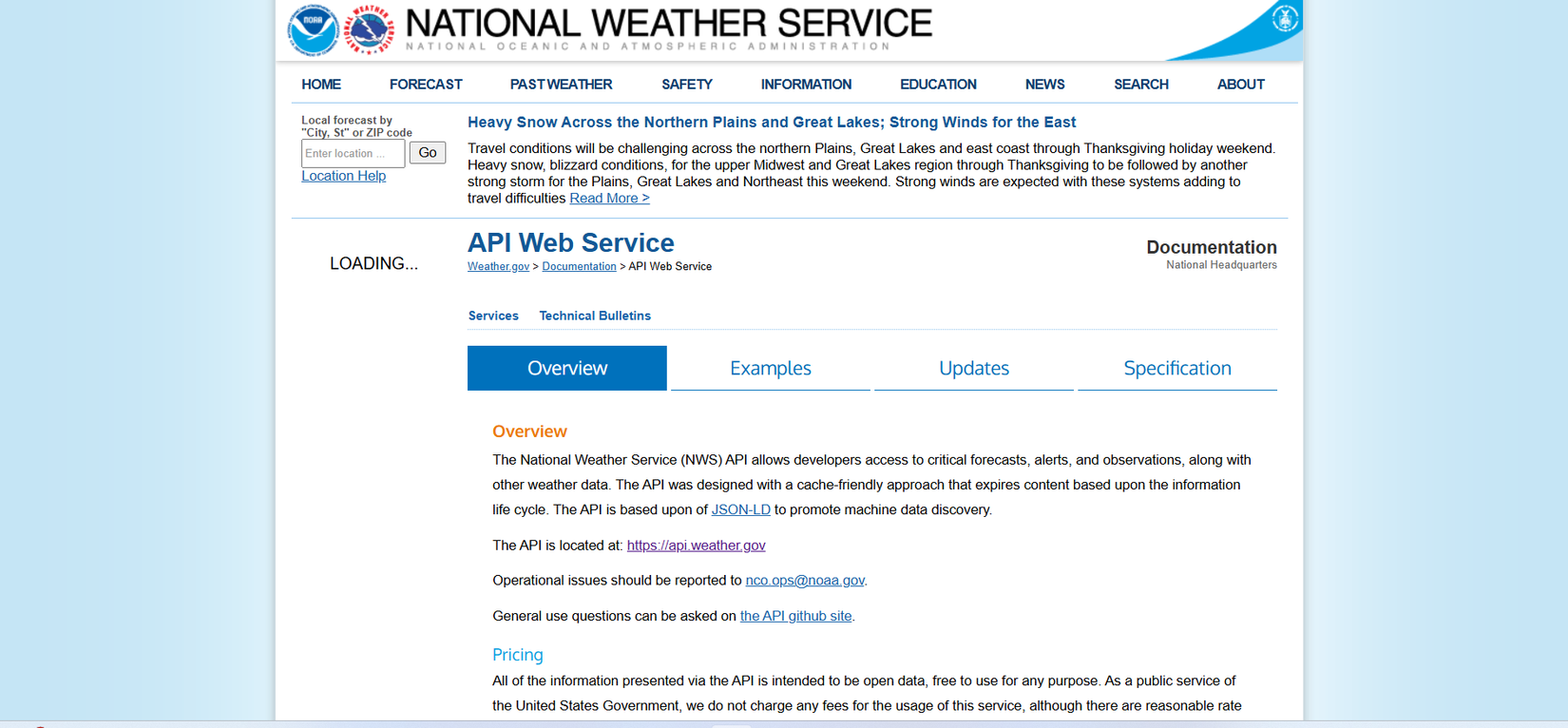Open the Services submenu
This screenshot has width=1568, height=728.
493,316
